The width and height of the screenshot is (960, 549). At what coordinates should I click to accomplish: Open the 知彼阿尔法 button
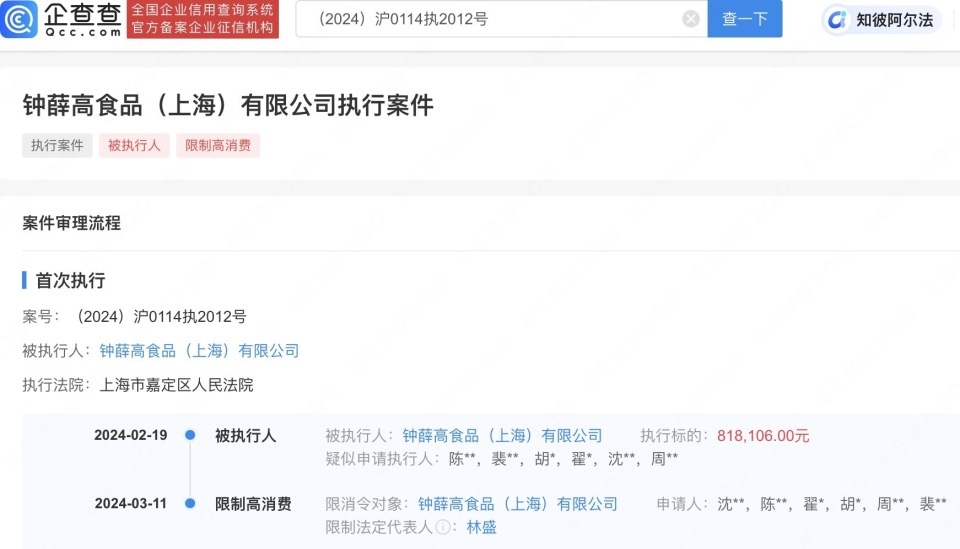click(881, 19)
